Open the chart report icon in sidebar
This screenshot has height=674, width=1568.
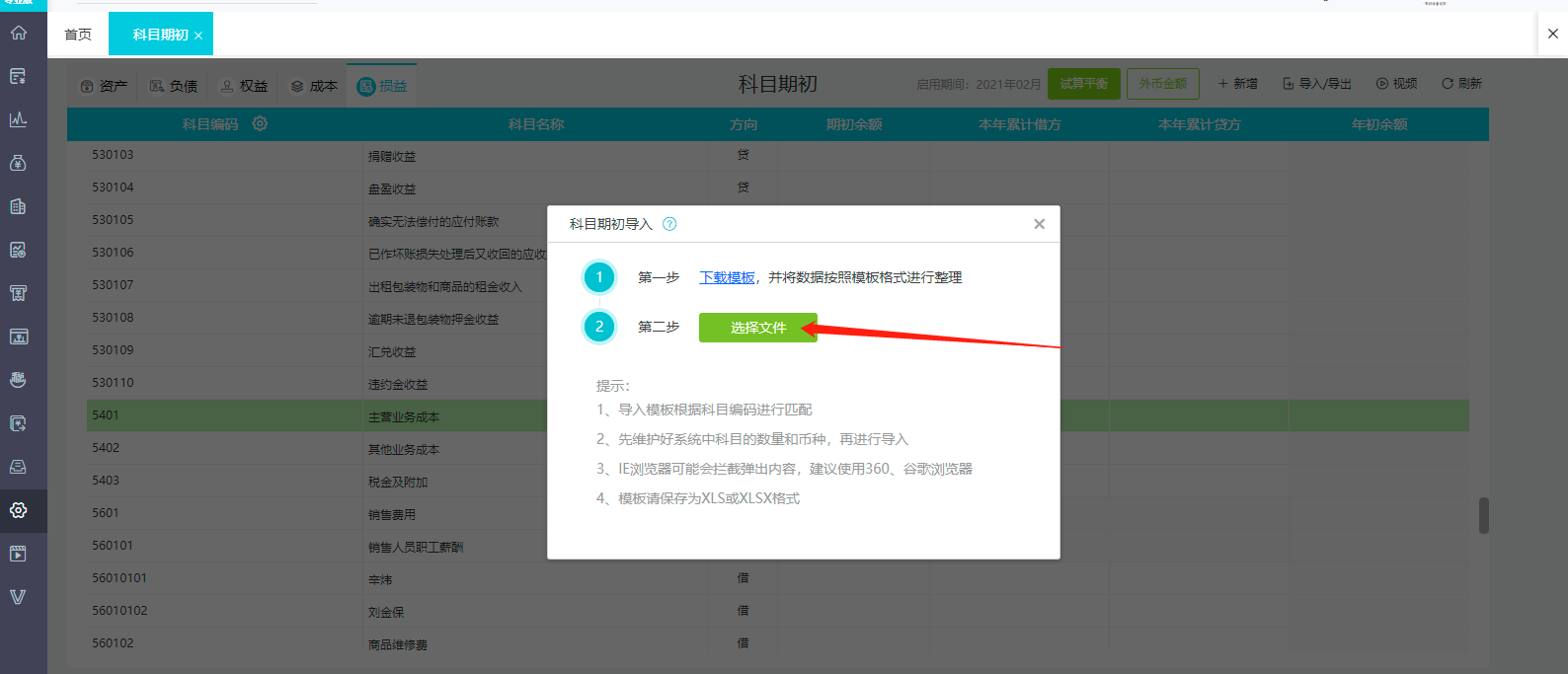point(19,119)
